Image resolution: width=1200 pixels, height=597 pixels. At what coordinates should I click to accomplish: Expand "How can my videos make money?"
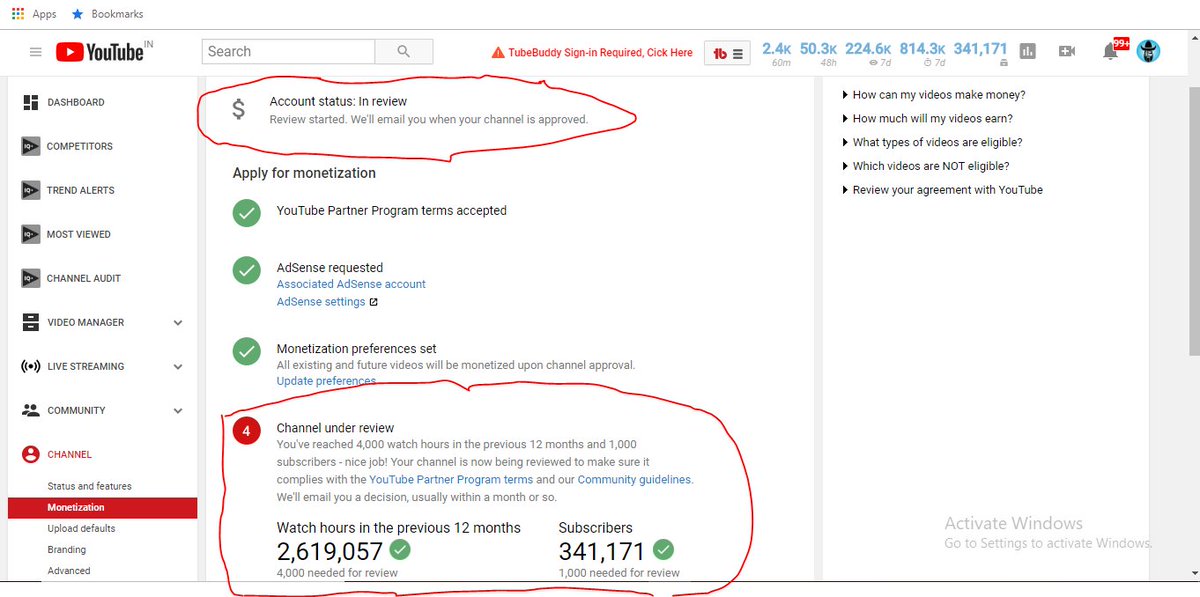point(935,95)
